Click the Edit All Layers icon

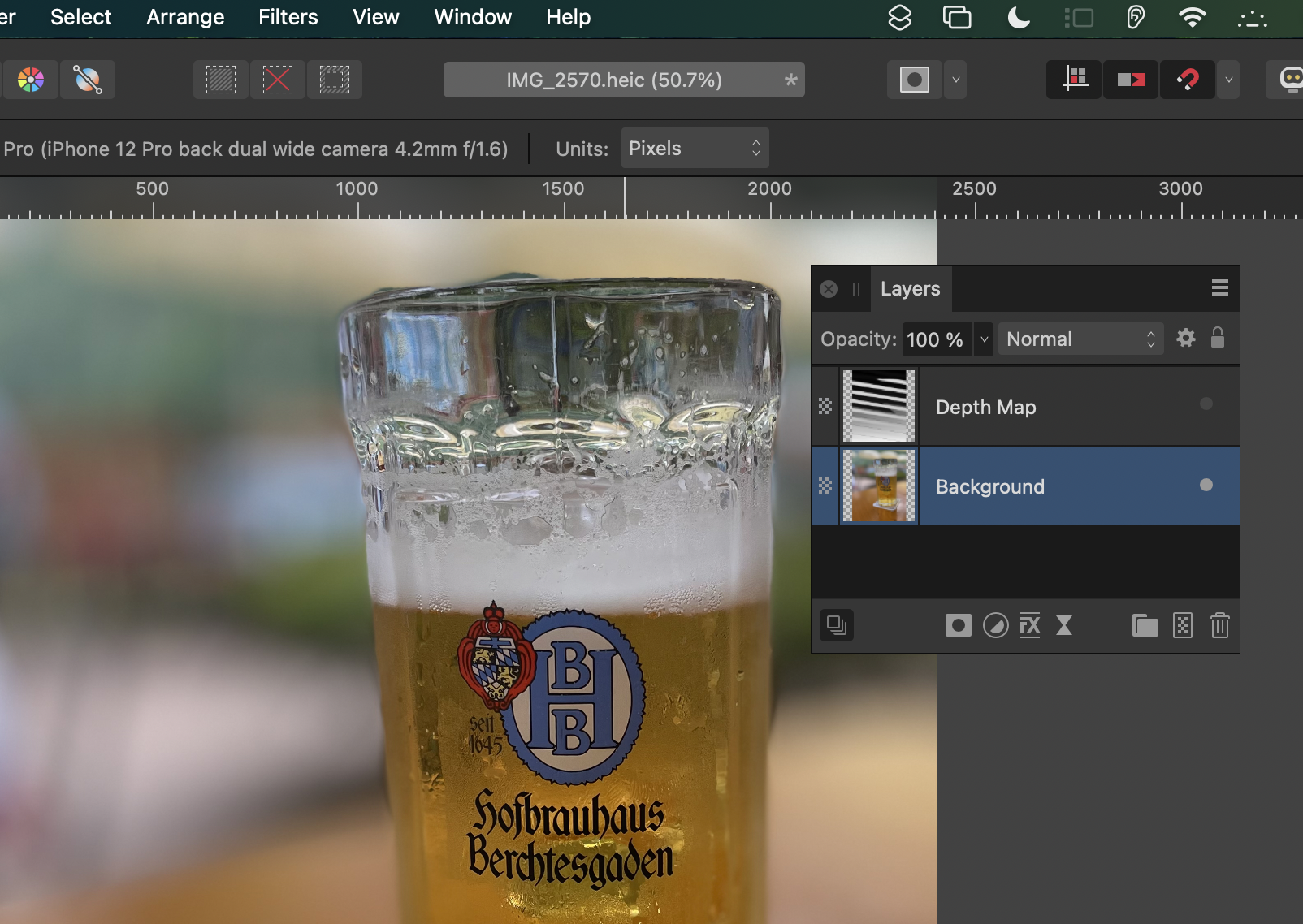click(837, 625)
